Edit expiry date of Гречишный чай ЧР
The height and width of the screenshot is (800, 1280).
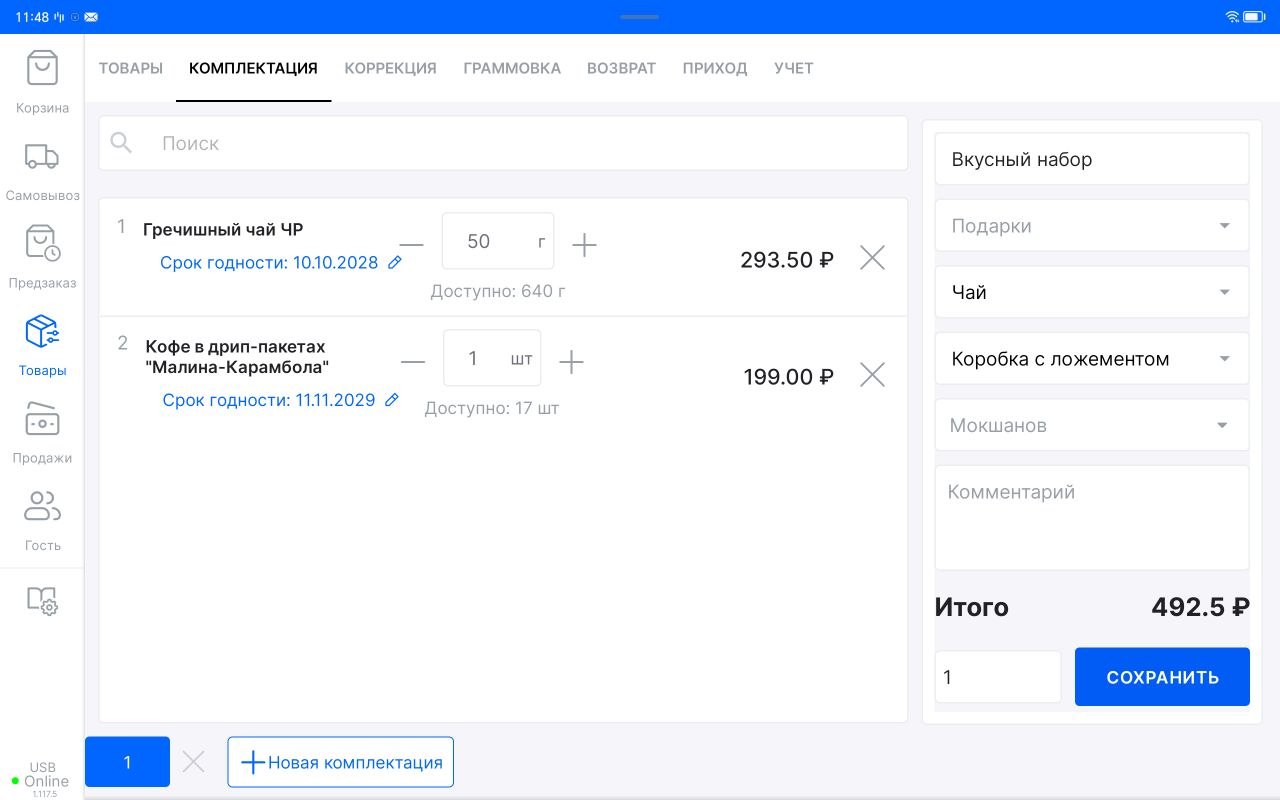click(394, 262)
